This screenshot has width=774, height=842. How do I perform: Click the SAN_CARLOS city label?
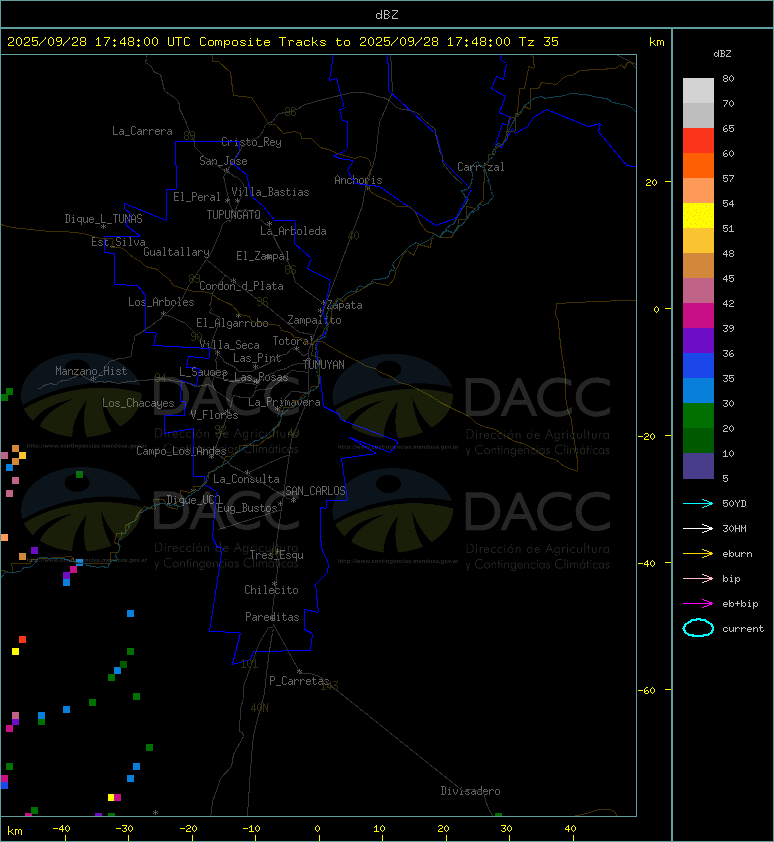(x=315, y=491)
